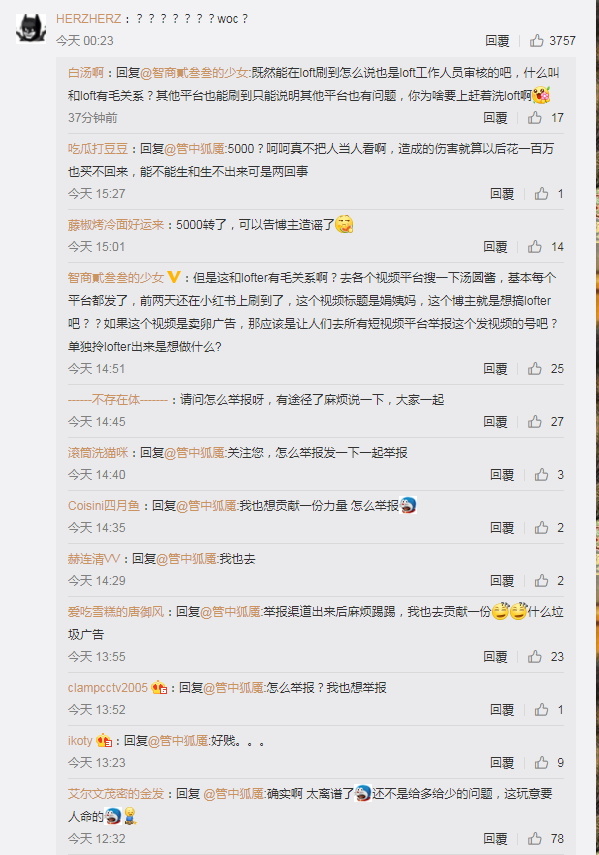599x855 pixels.
Task: Open clampcctv2005's profile link
Action: pos(107,688)
